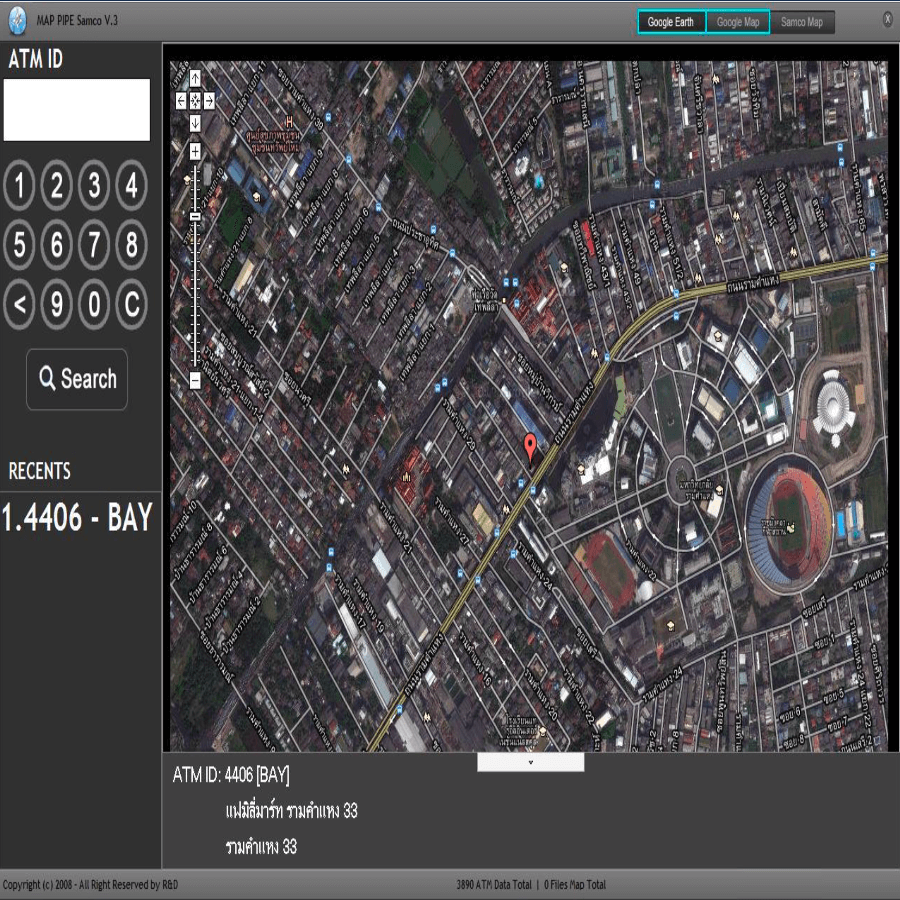Image resolution: width=900 pixels, height=900 pixels.
Task: Zoom out with the map minus button
Action: [195, 381]
